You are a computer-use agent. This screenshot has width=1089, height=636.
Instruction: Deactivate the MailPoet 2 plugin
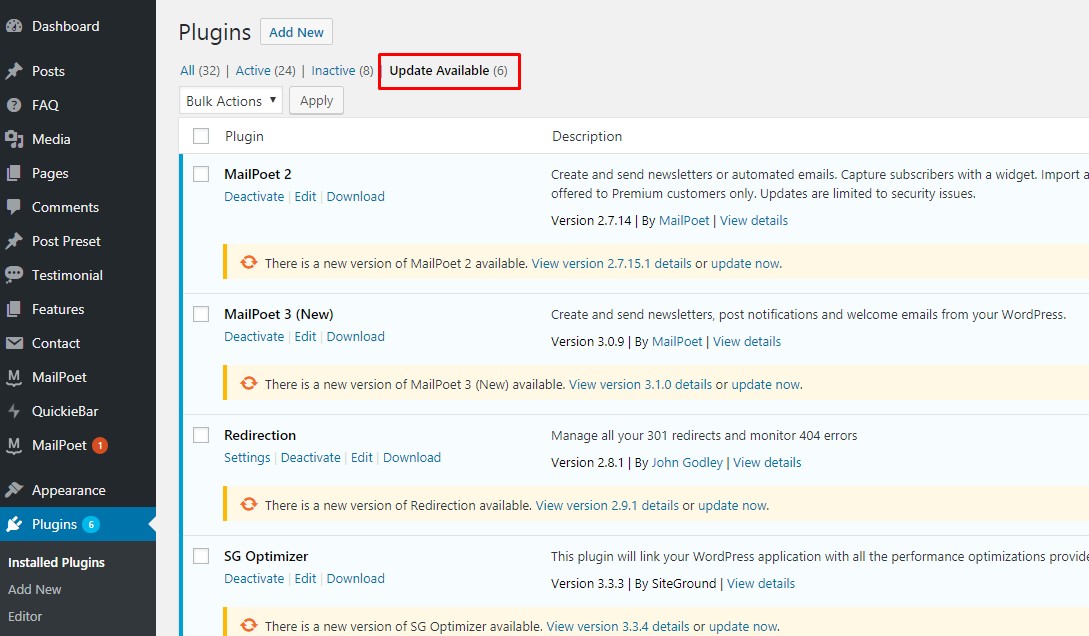click(254, 196)
